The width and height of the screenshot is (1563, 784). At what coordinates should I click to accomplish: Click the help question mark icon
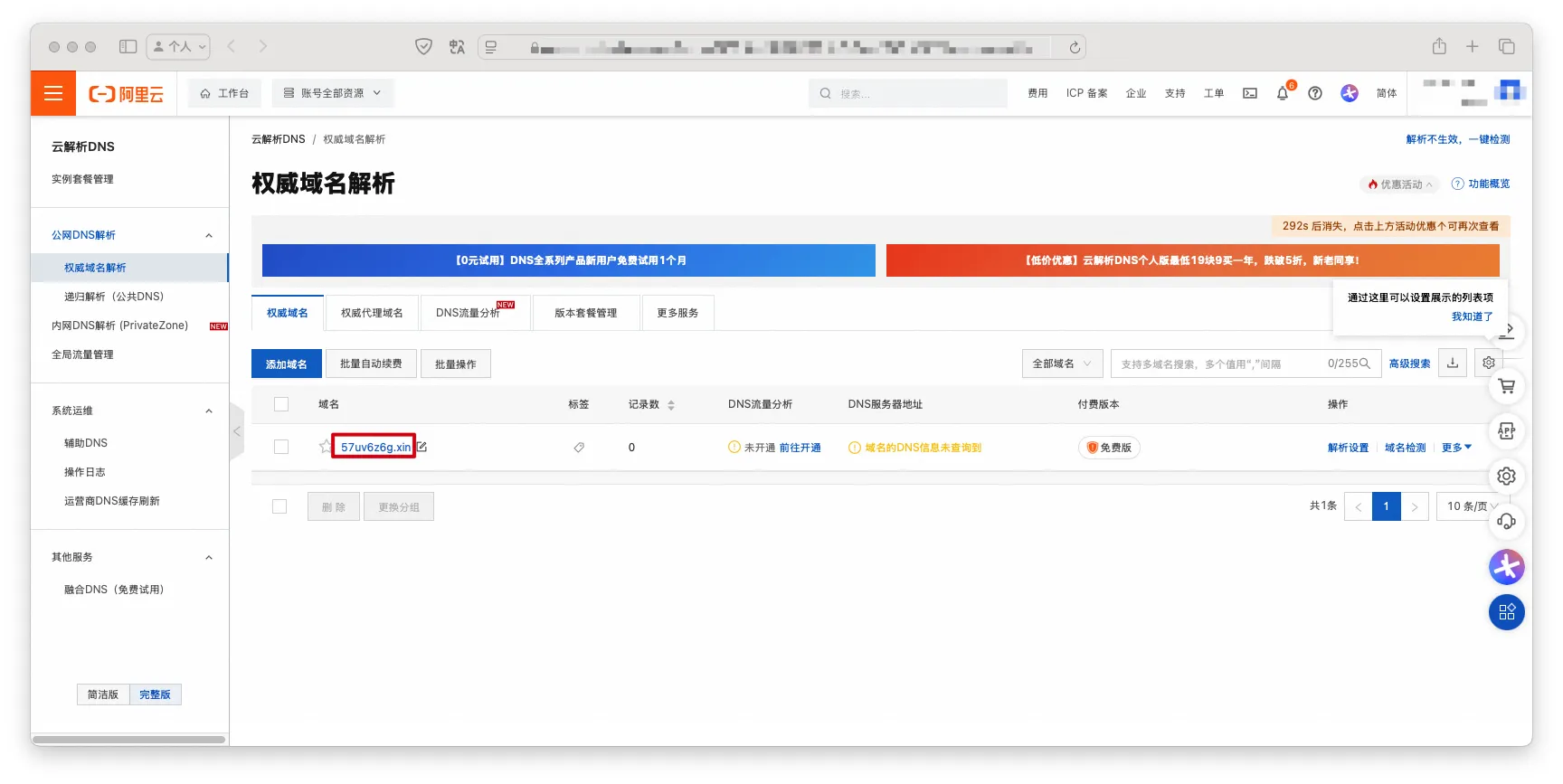click(1315, 93)
